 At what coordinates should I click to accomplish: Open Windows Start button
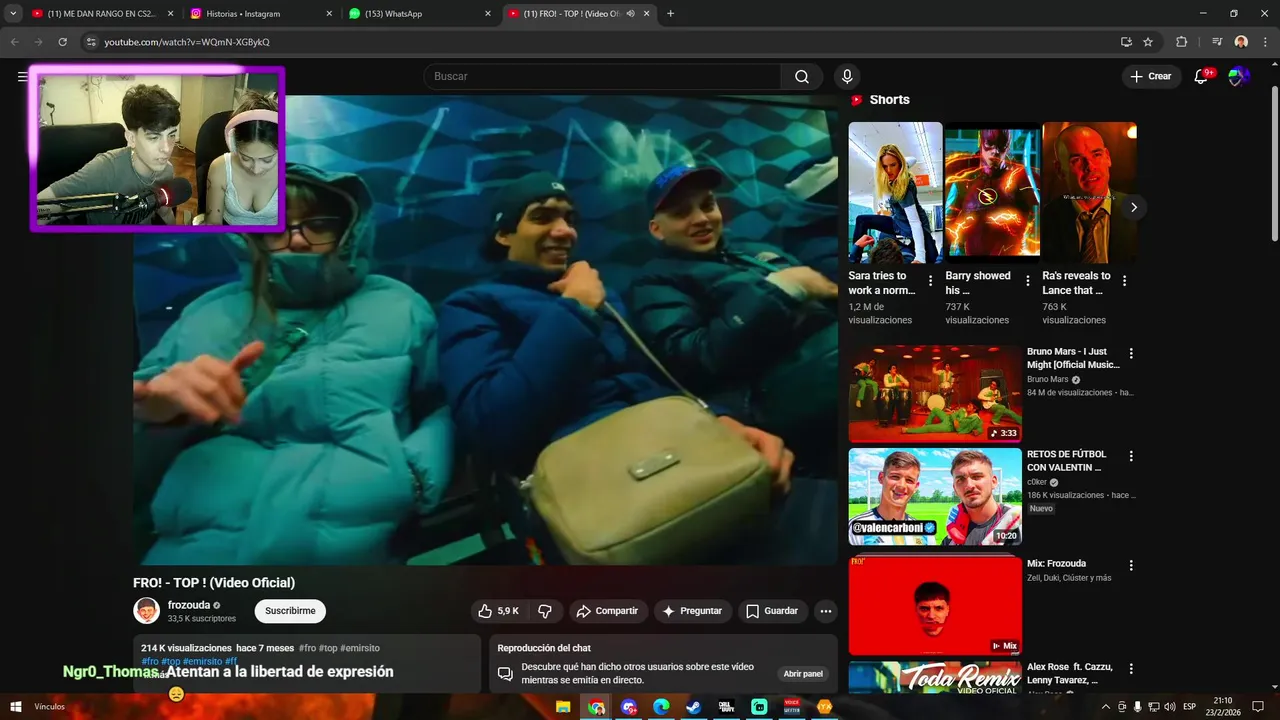pyautogui.click(x=14, y=707)
